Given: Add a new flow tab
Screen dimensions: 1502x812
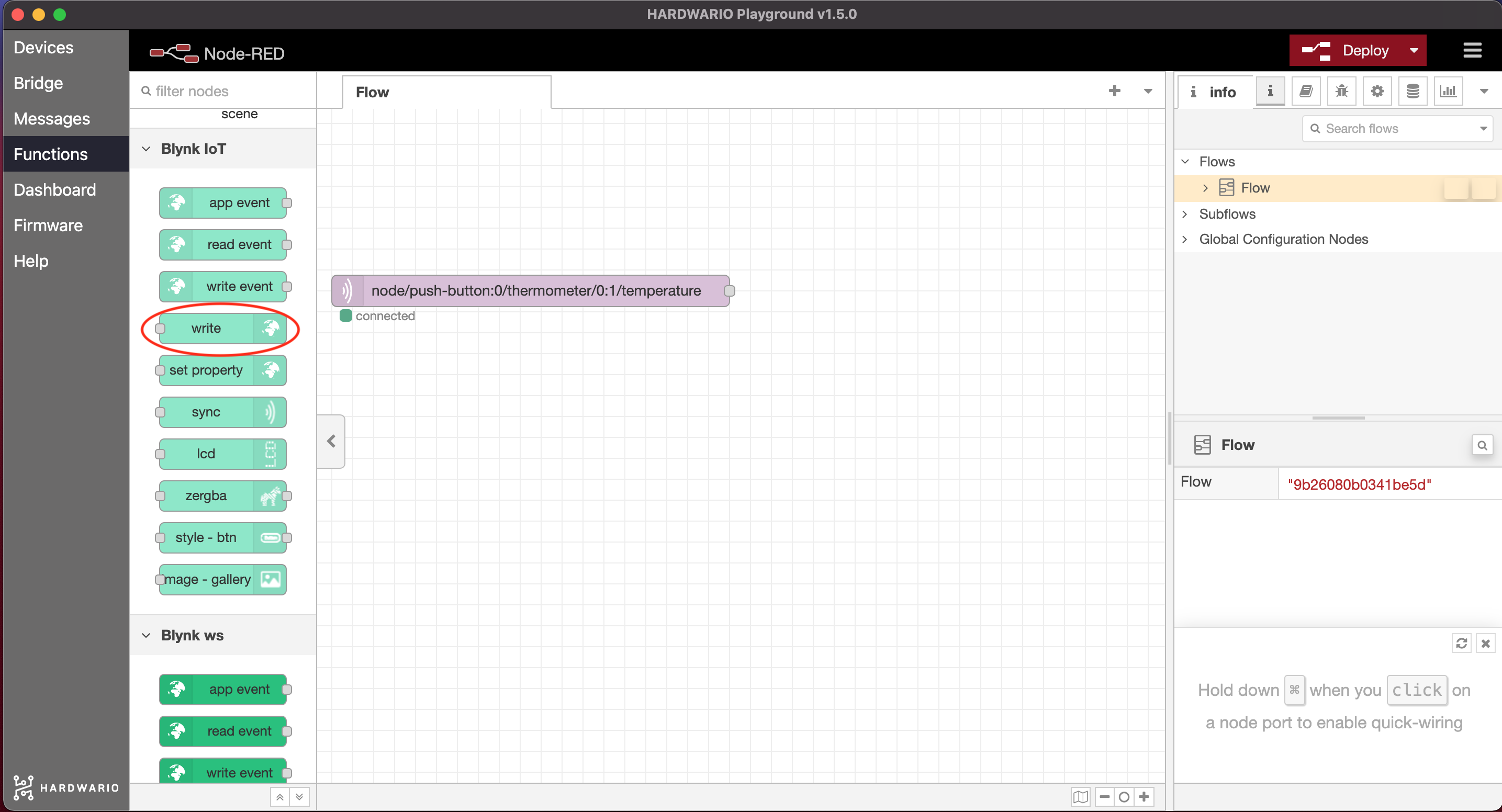Looking at the screenshot, I should (1114, 91).
